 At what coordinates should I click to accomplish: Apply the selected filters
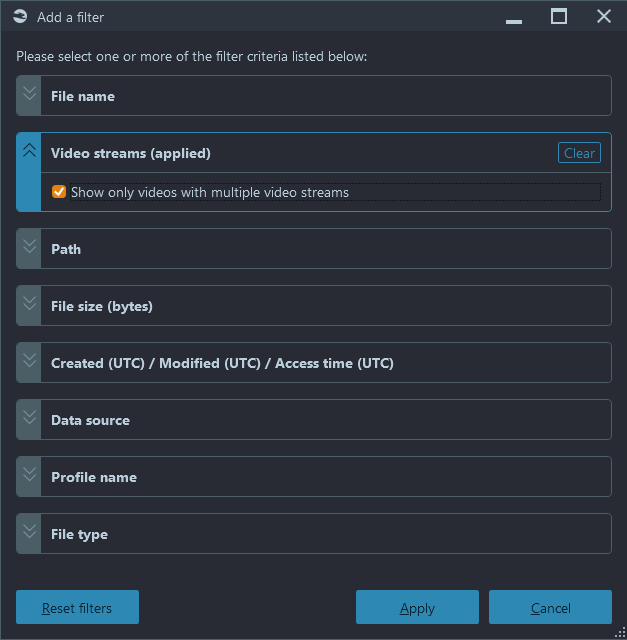coord(417,607)
